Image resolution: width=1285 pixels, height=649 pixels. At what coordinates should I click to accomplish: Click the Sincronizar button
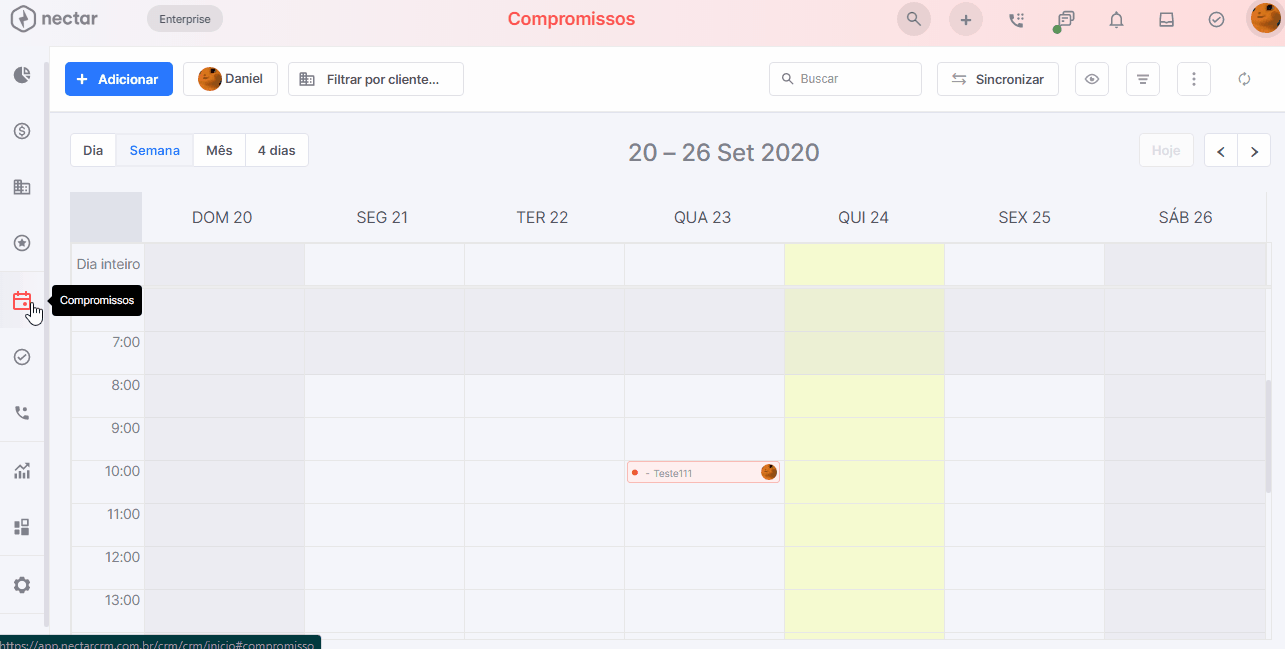point(998,79)
